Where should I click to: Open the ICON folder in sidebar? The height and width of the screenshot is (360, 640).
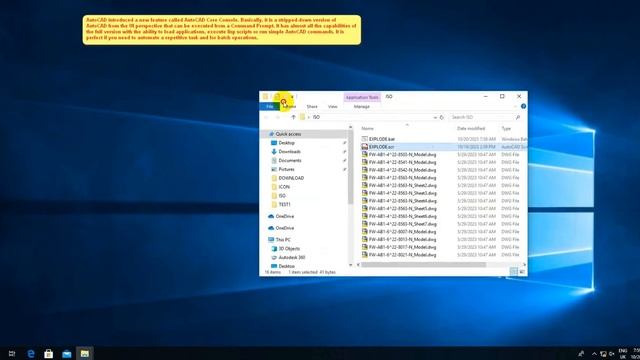(284, 187)
